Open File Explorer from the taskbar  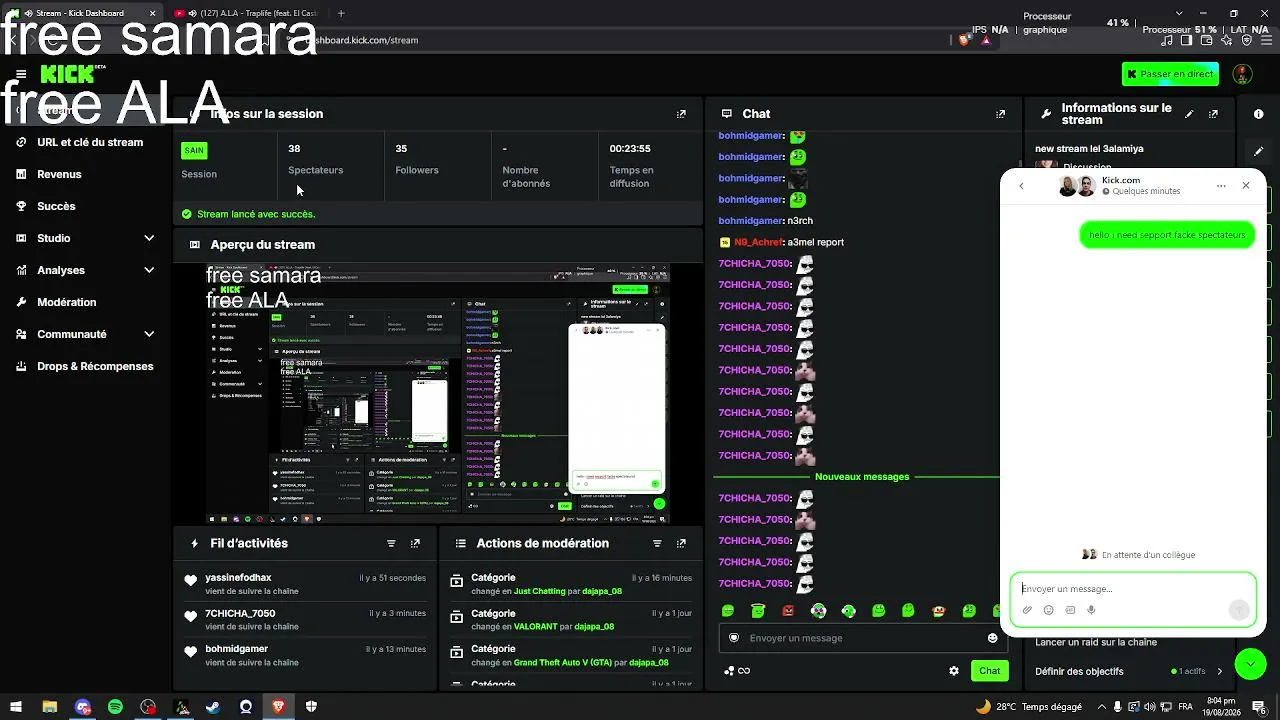[49, 707]
